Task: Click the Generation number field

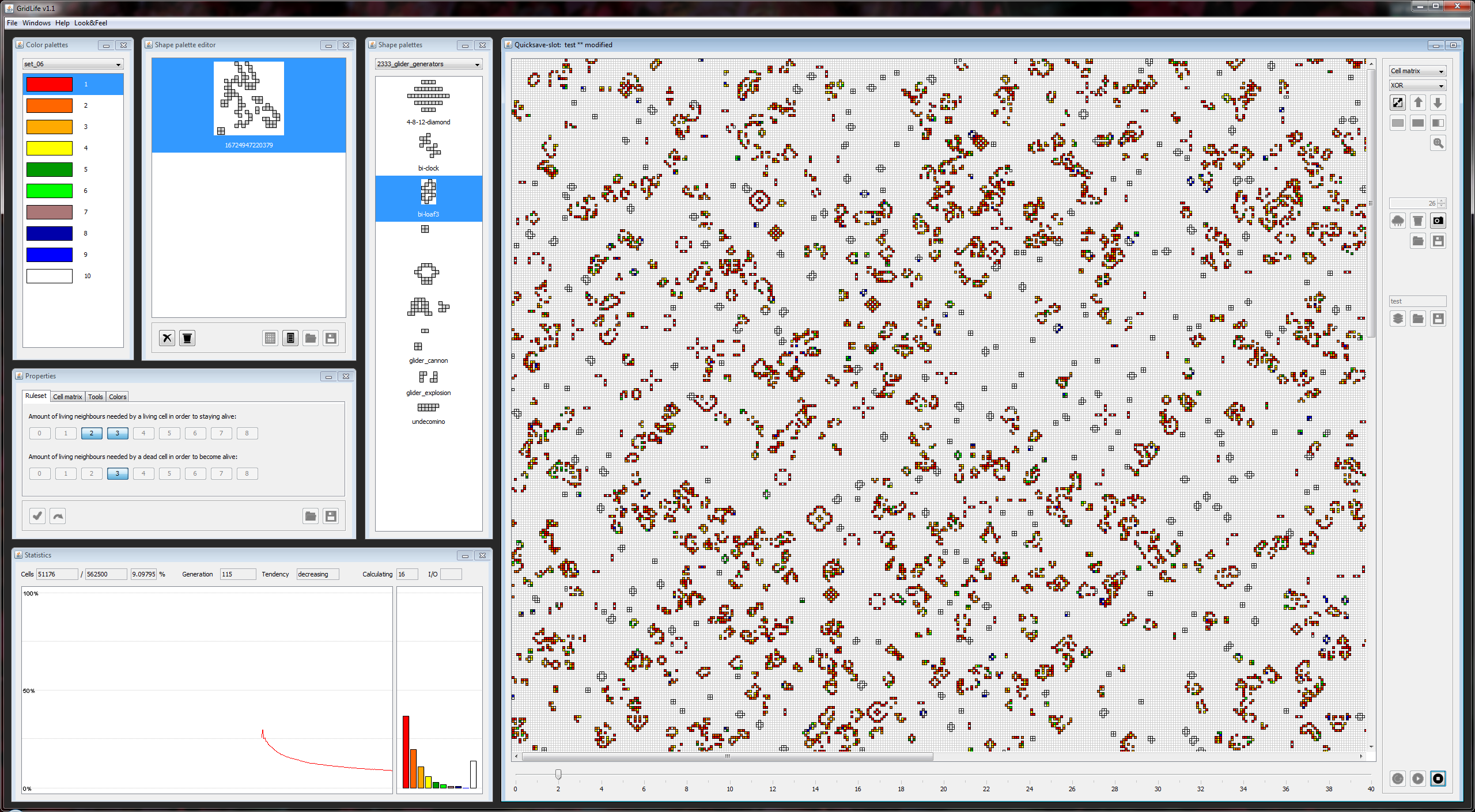Action: pos(237,574)
